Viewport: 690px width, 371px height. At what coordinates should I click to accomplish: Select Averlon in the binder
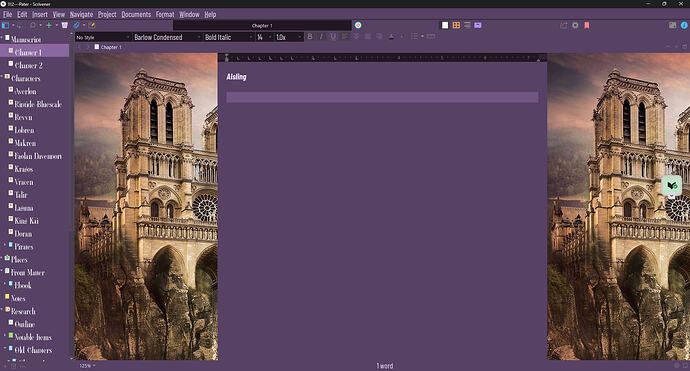click(25, 91)
